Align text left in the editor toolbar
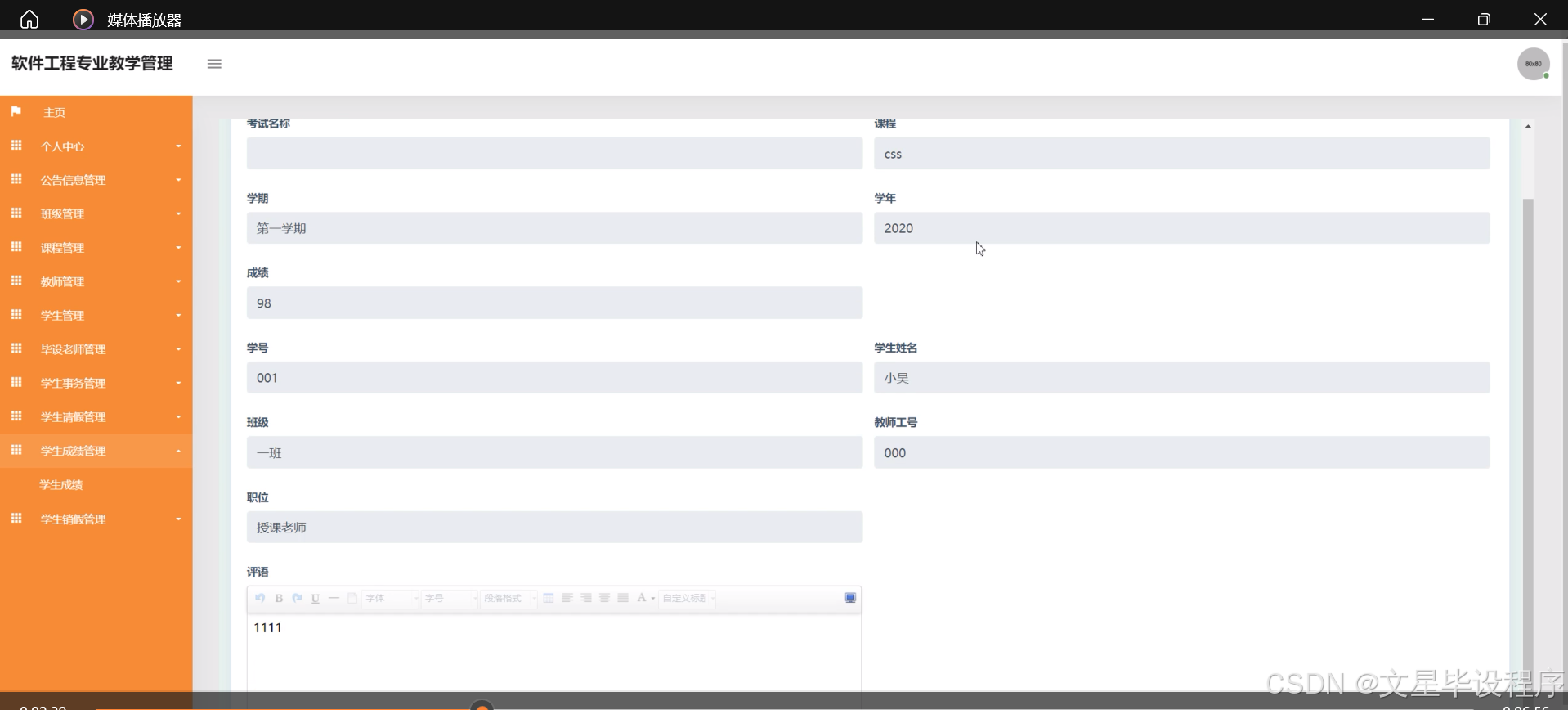This screenshot has height=710, width=1568. pos(567,598)
